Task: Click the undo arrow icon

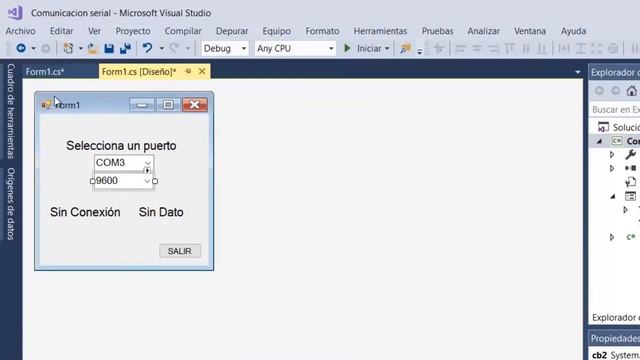Action: pyautogui.click(x=147, y=48)
